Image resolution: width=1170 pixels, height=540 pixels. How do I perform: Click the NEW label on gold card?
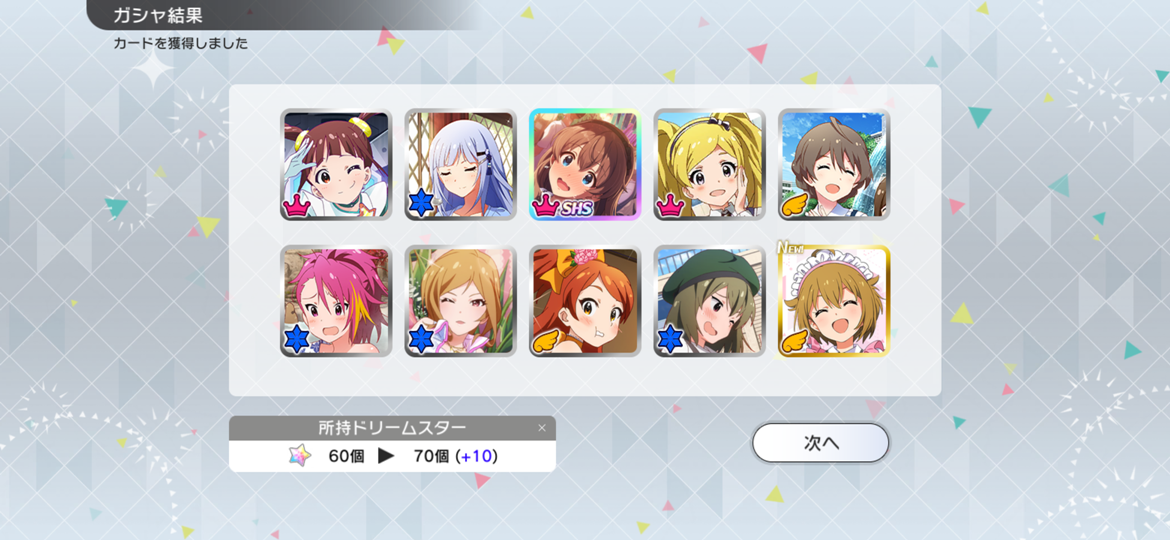[x=791, y=248]
